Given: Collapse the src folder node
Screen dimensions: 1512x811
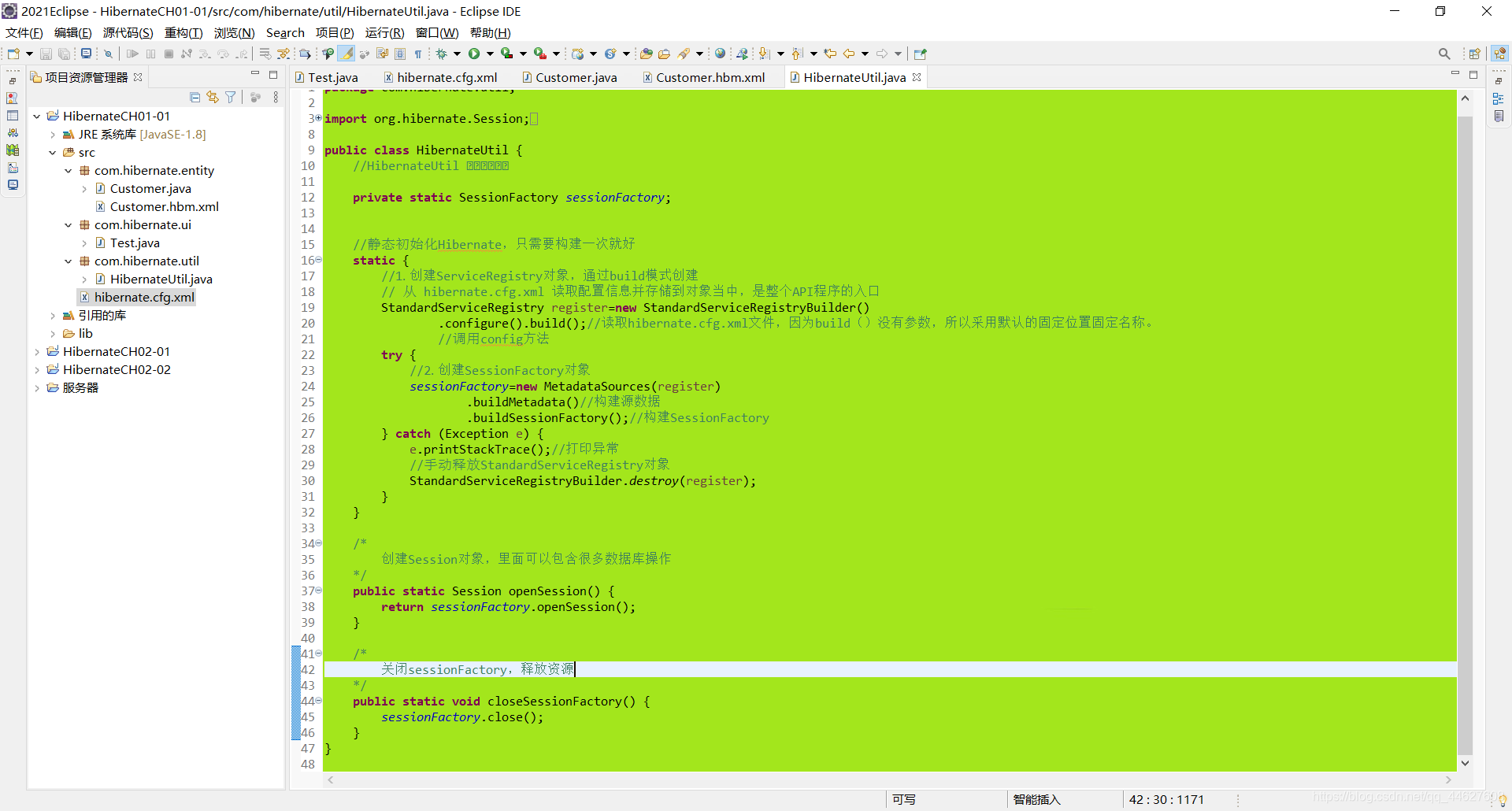Looking at the screenshot, I should coord(53,153).
